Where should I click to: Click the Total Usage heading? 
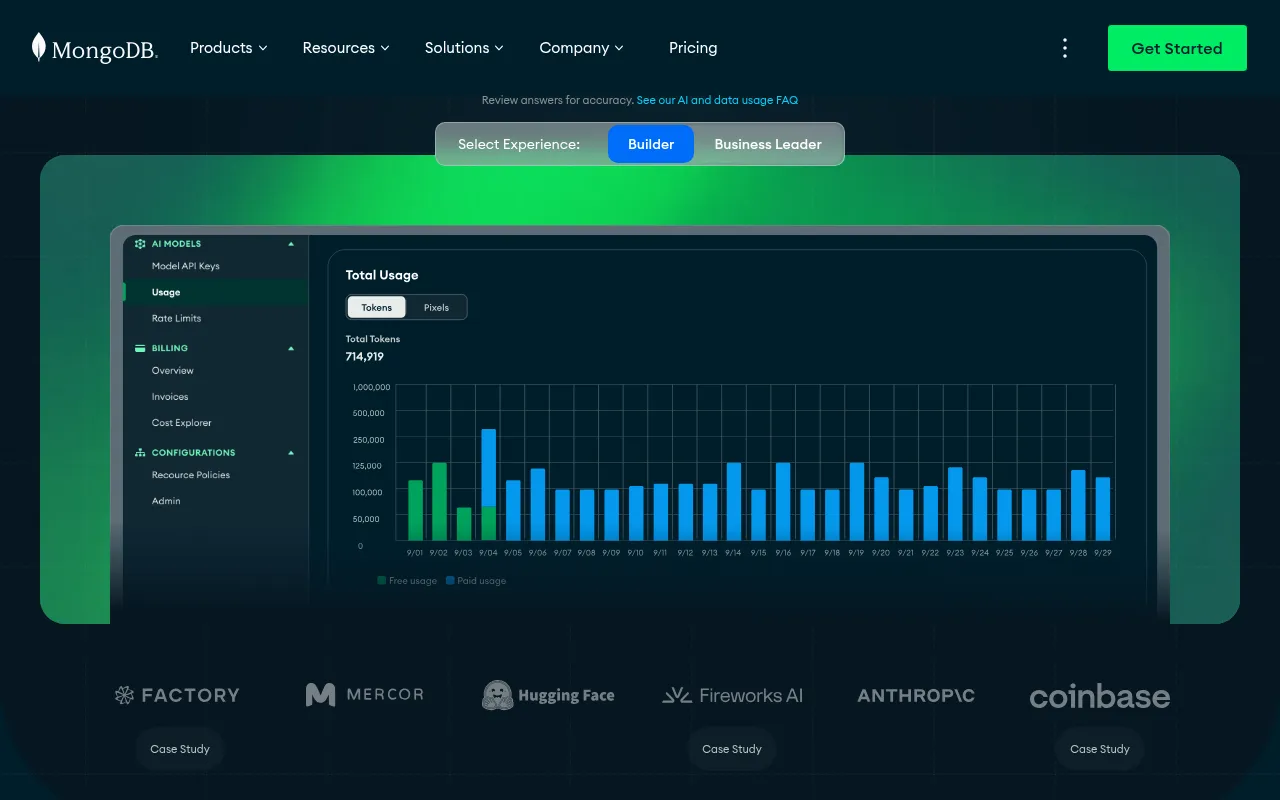coord(382,275)
